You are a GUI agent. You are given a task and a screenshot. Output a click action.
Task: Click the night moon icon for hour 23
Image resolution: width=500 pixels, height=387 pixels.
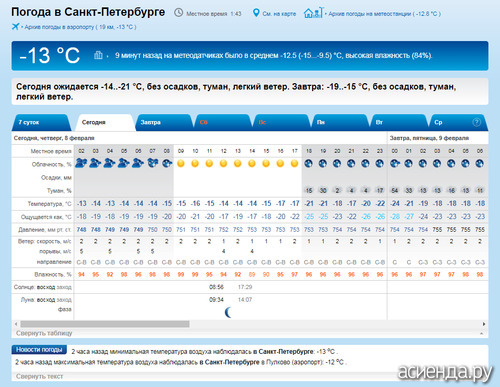click(380, 163)
